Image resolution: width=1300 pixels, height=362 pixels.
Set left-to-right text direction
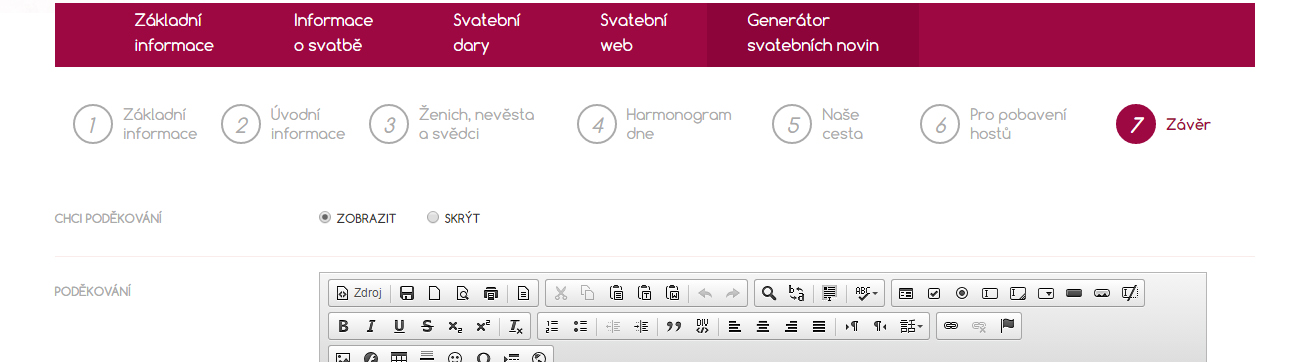click(851, 326)
